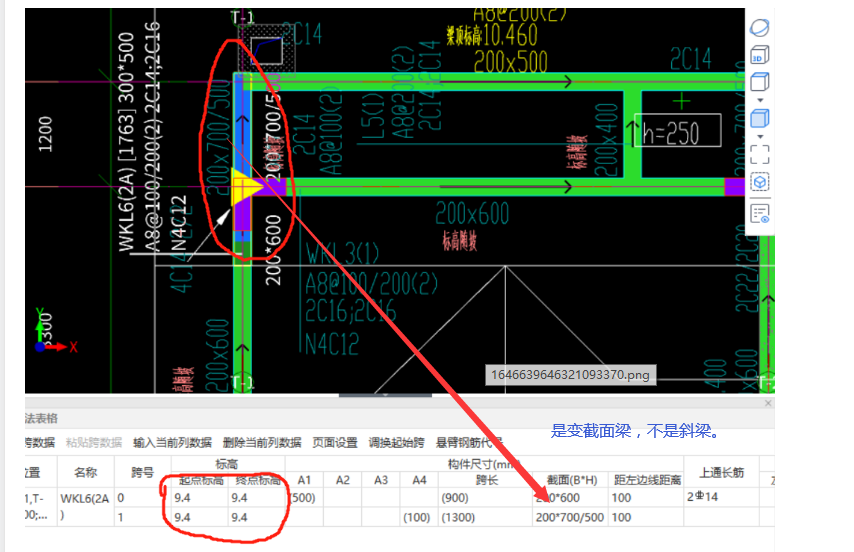Select the wireframe cube view icon
The height and width of the screenshot is (552, 854).
pyautogui.click(x=759, y=82)
